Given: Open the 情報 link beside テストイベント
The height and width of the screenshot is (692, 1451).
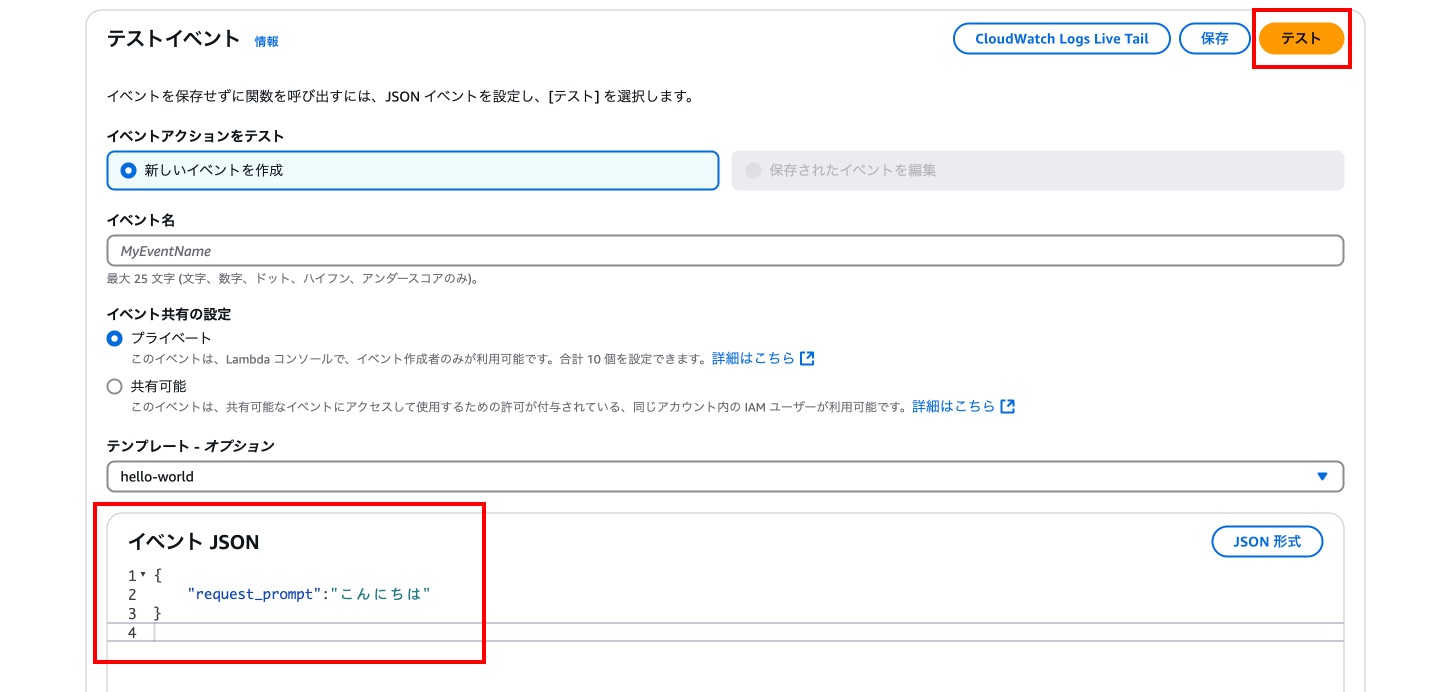Looking at the screenshot, I should 267,42.
